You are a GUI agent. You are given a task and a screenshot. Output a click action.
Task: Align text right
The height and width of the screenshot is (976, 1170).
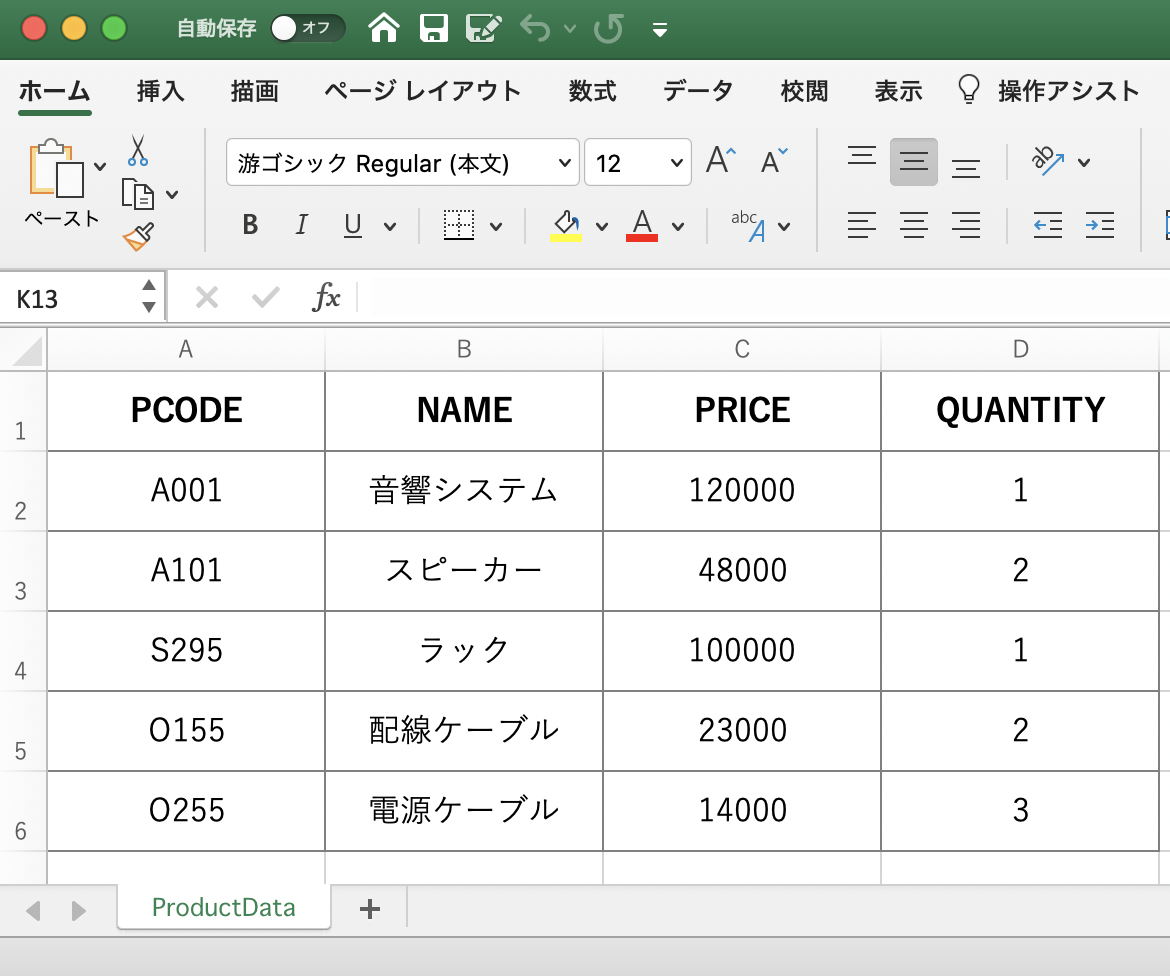[x=966, y=225]
